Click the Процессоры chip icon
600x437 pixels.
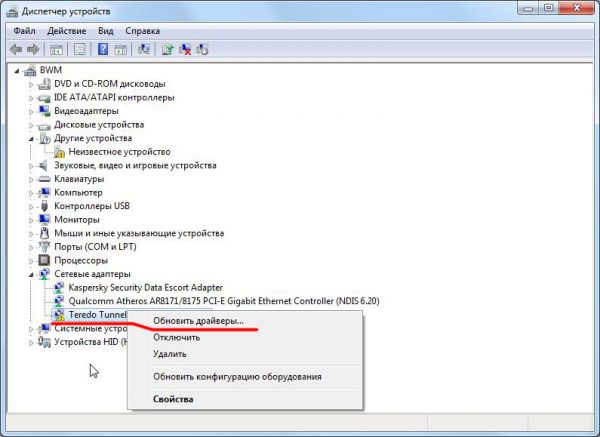tap(44, 260)
